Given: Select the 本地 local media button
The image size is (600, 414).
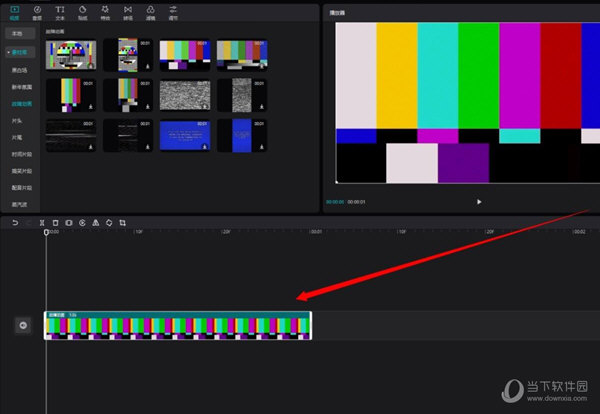Looking at the screenshot, I should (20, 33).
